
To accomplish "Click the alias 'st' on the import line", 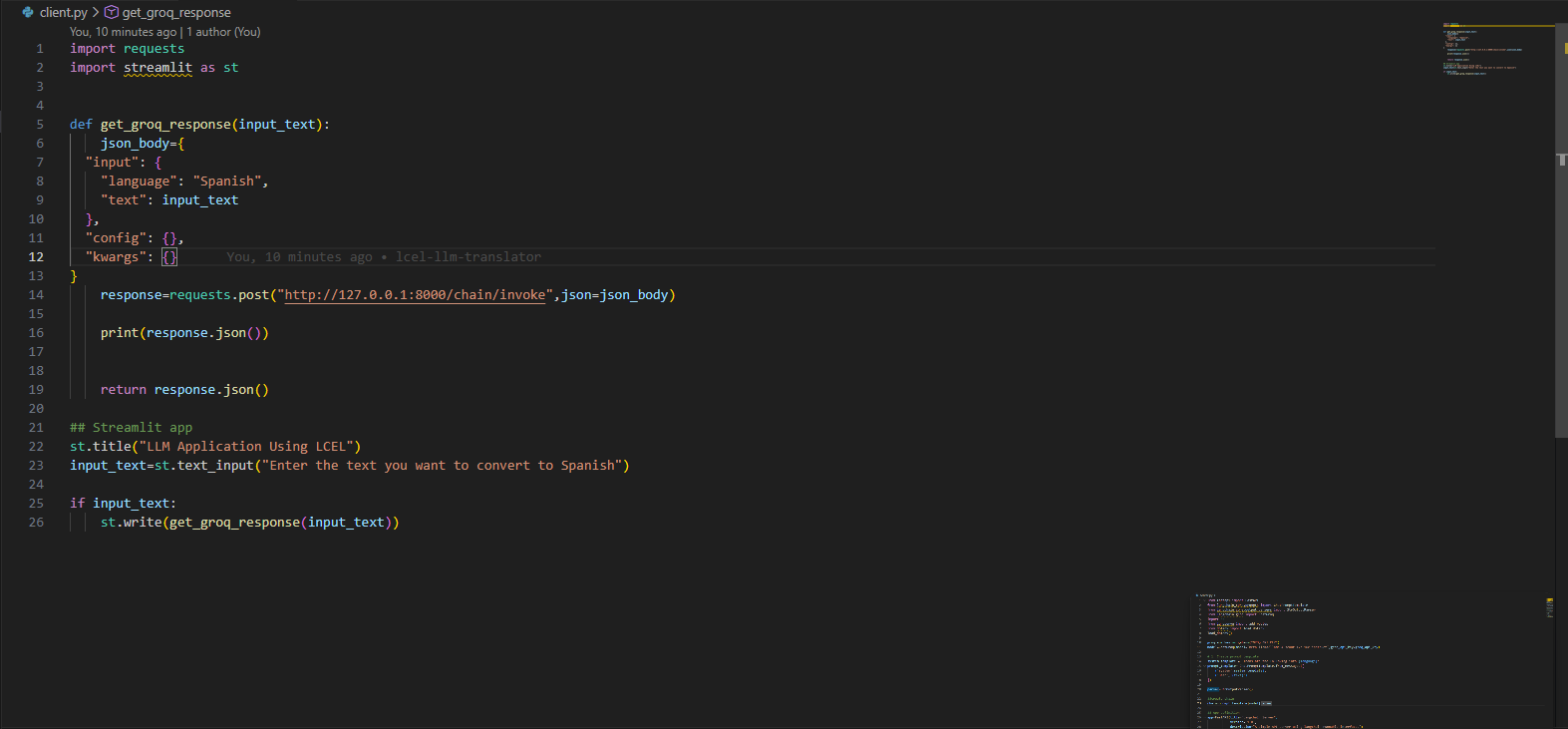I will [230, 68].
